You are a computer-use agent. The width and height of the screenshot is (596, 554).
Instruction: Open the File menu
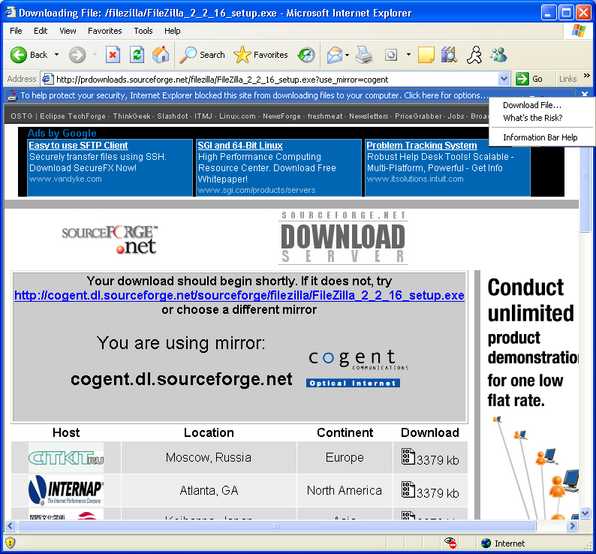click(16, 31)
